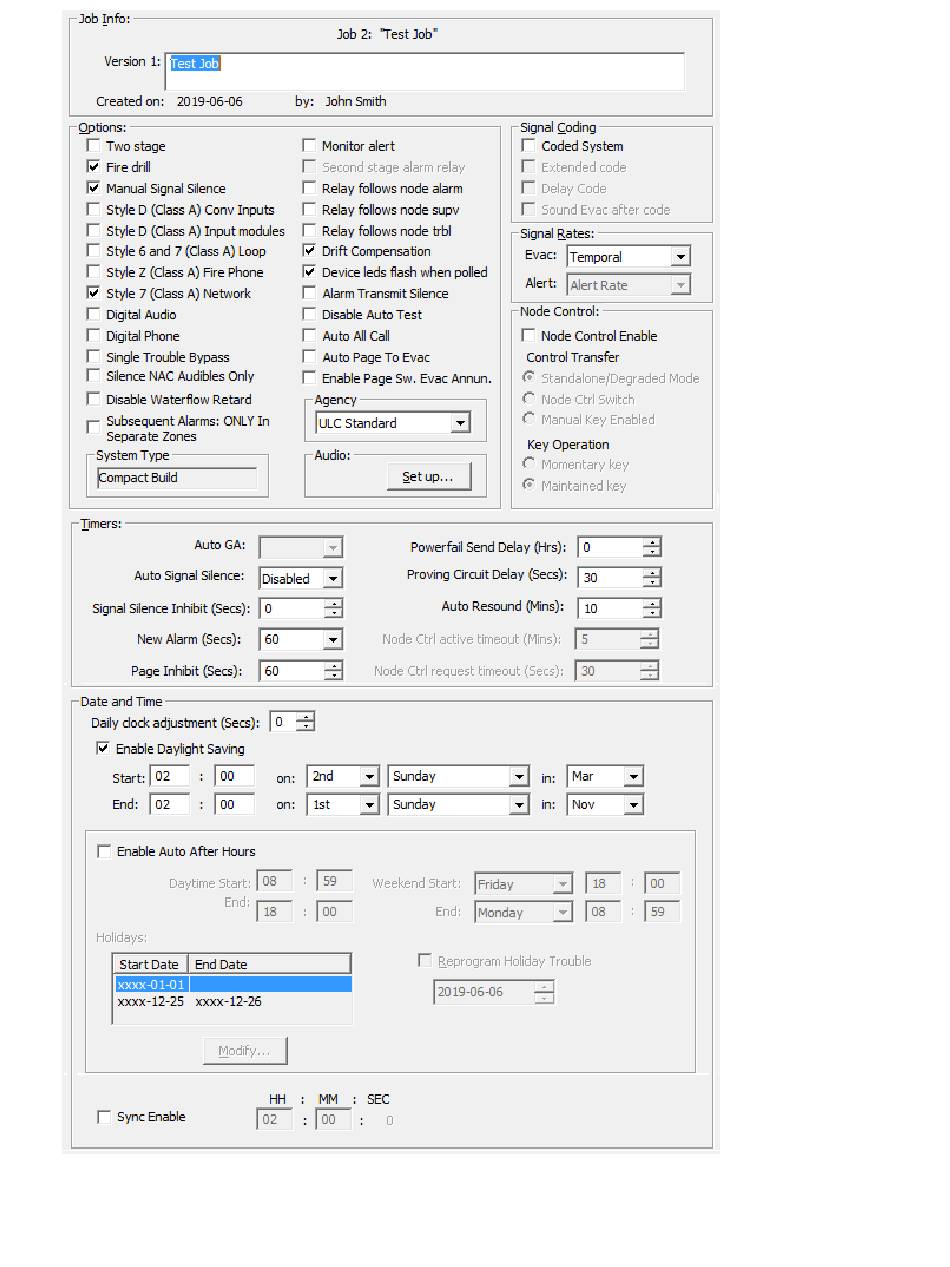Open the Auto Signal Silence dropdown
Screen dimensions: 950x1267
coord(332,578)
